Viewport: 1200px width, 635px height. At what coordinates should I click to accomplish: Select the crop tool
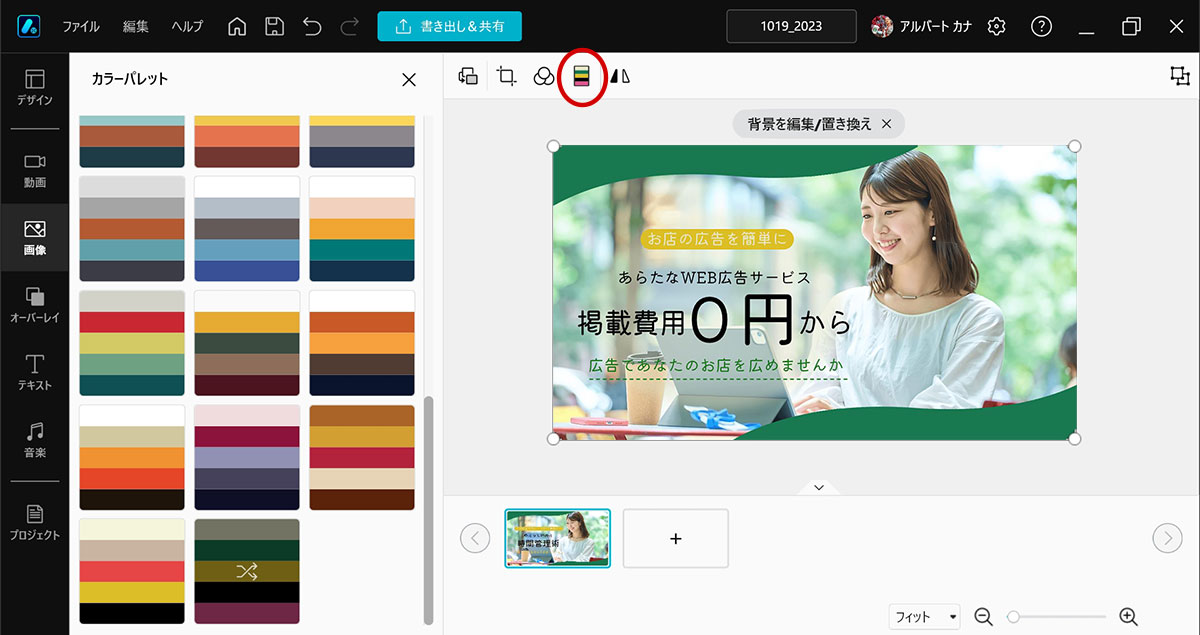pyautogui.click(x=507, y=76)
